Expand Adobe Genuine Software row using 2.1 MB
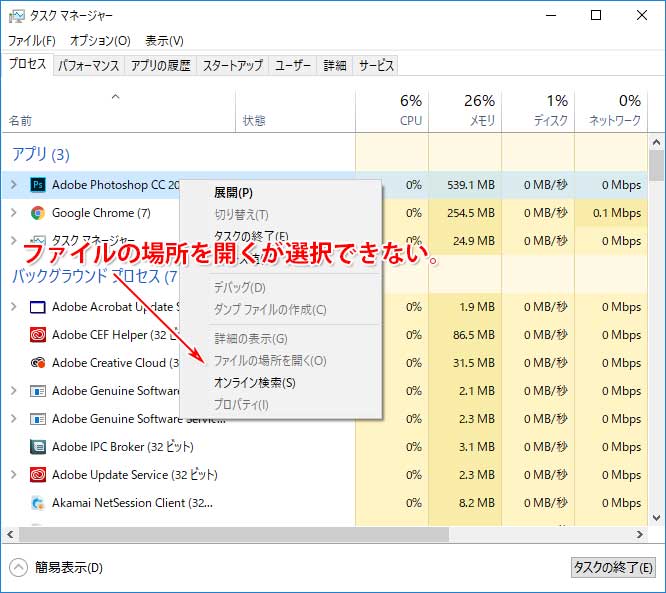The image size is (666, 593). [x=14, y=391]
